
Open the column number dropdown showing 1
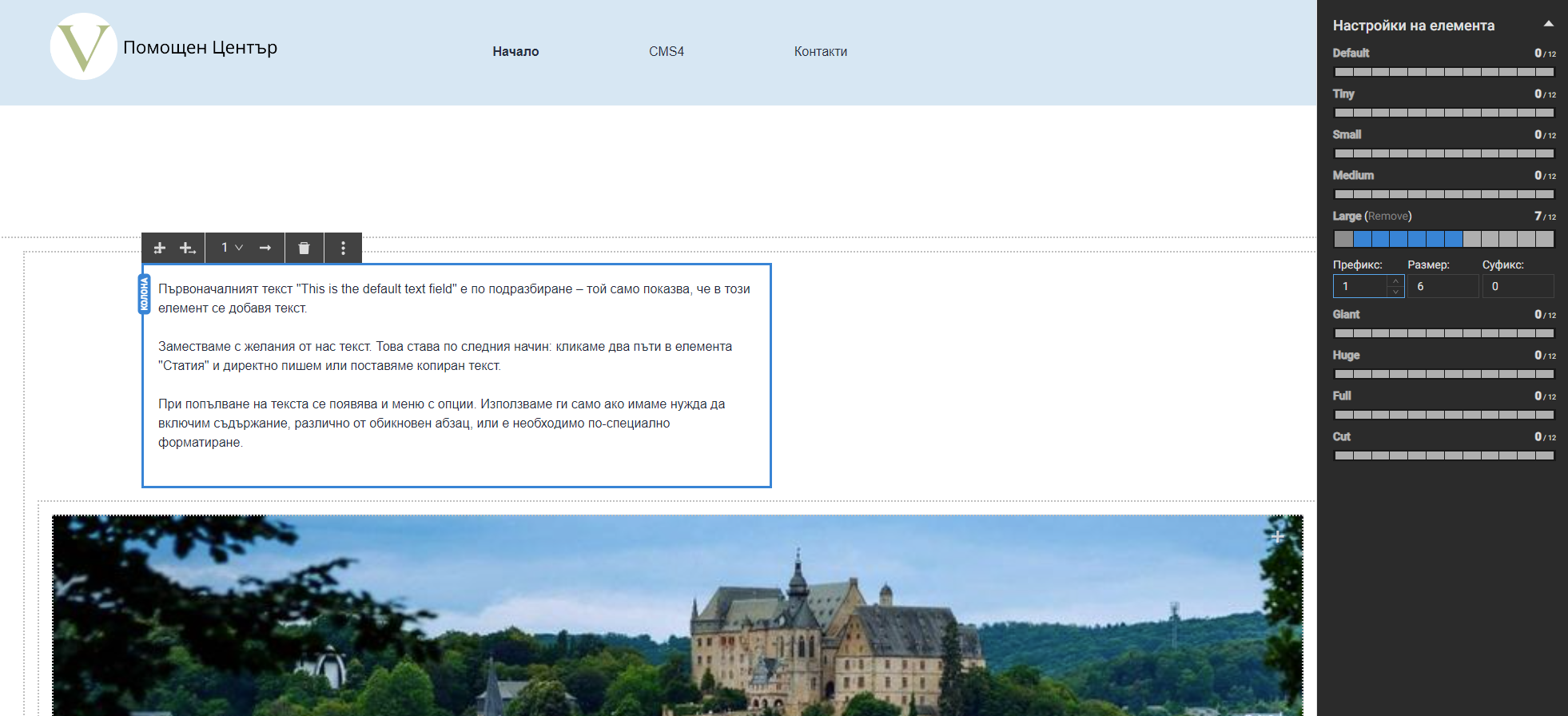pos(232,249)
